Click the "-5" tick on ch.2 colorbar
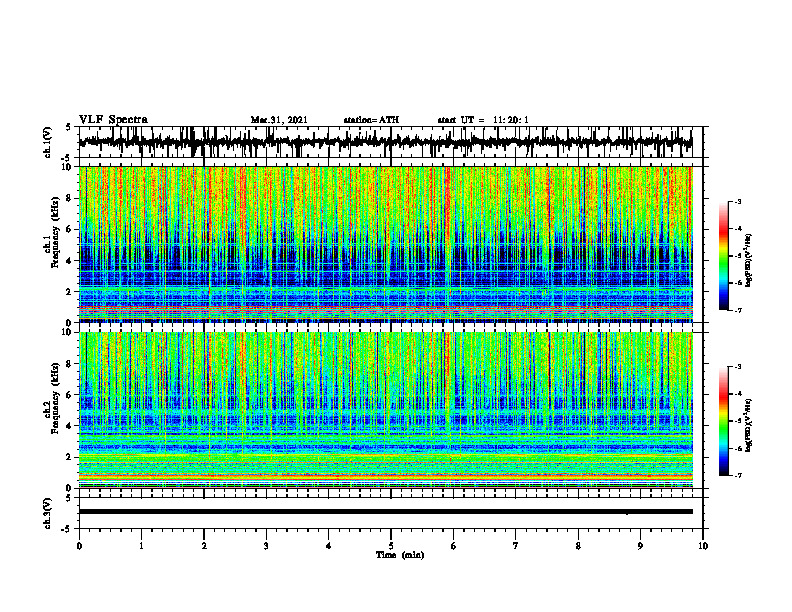The height and width of the screenshot is (612, 792). click(737, 421)
